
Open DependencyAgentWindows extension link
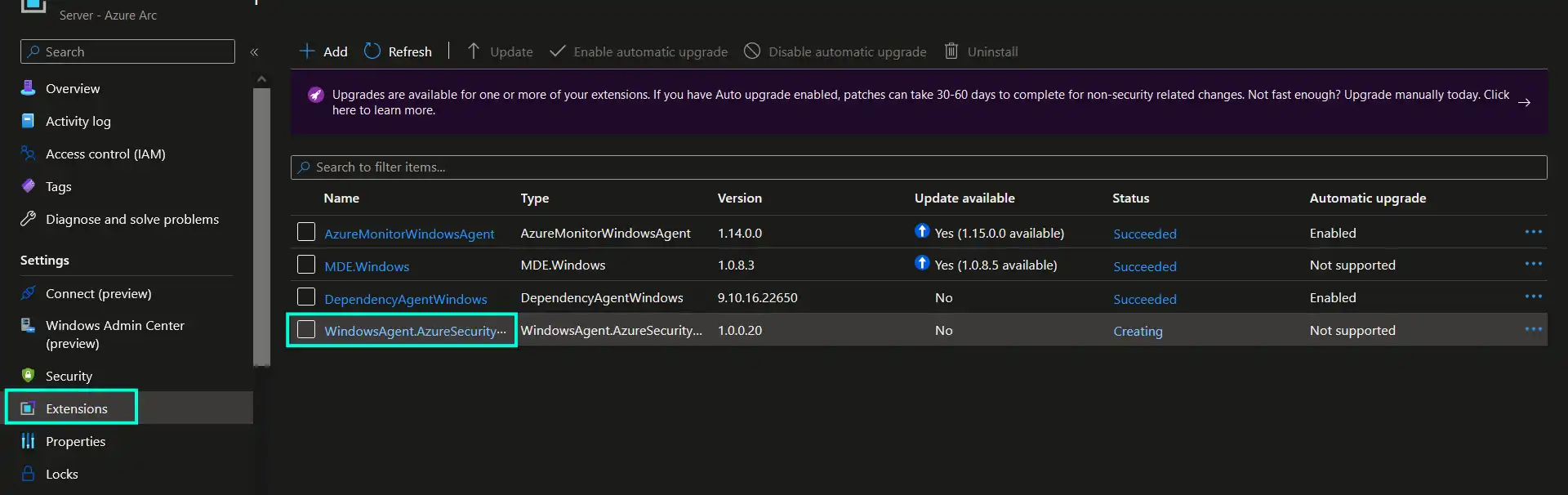(x=406, y=299)
